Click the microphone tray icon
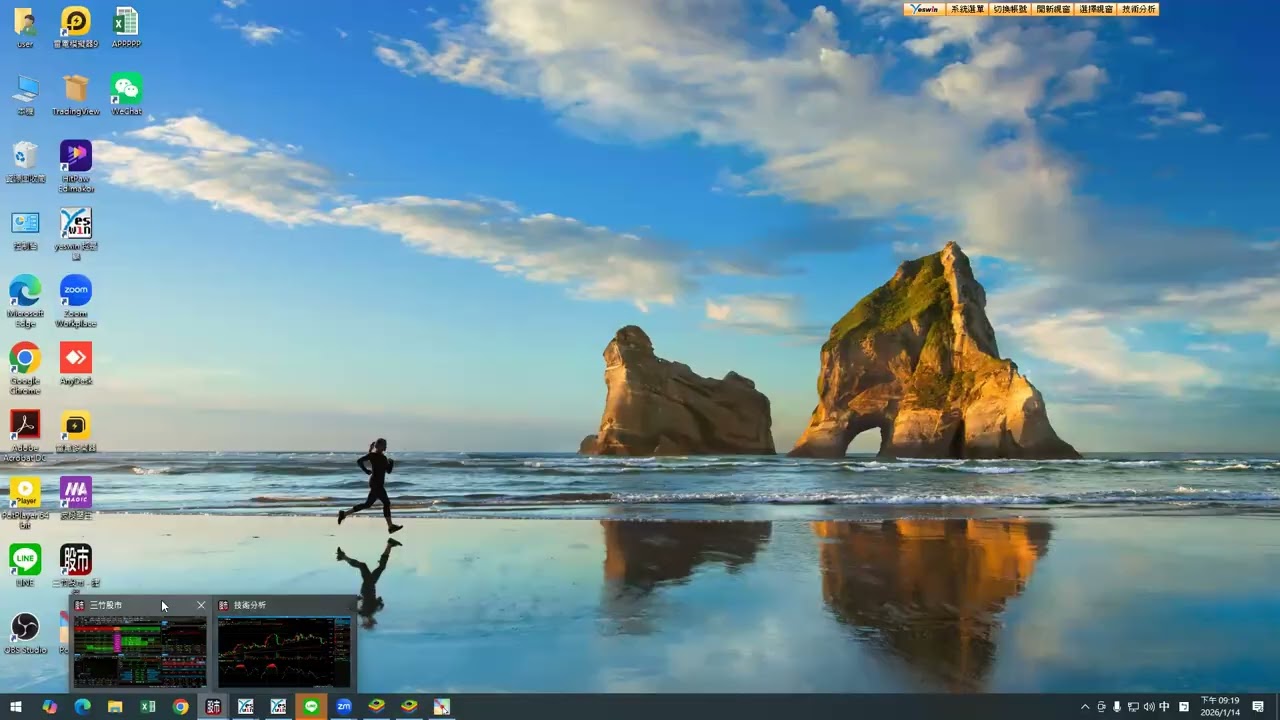 pyautogui.click(x=1117, y=707)
